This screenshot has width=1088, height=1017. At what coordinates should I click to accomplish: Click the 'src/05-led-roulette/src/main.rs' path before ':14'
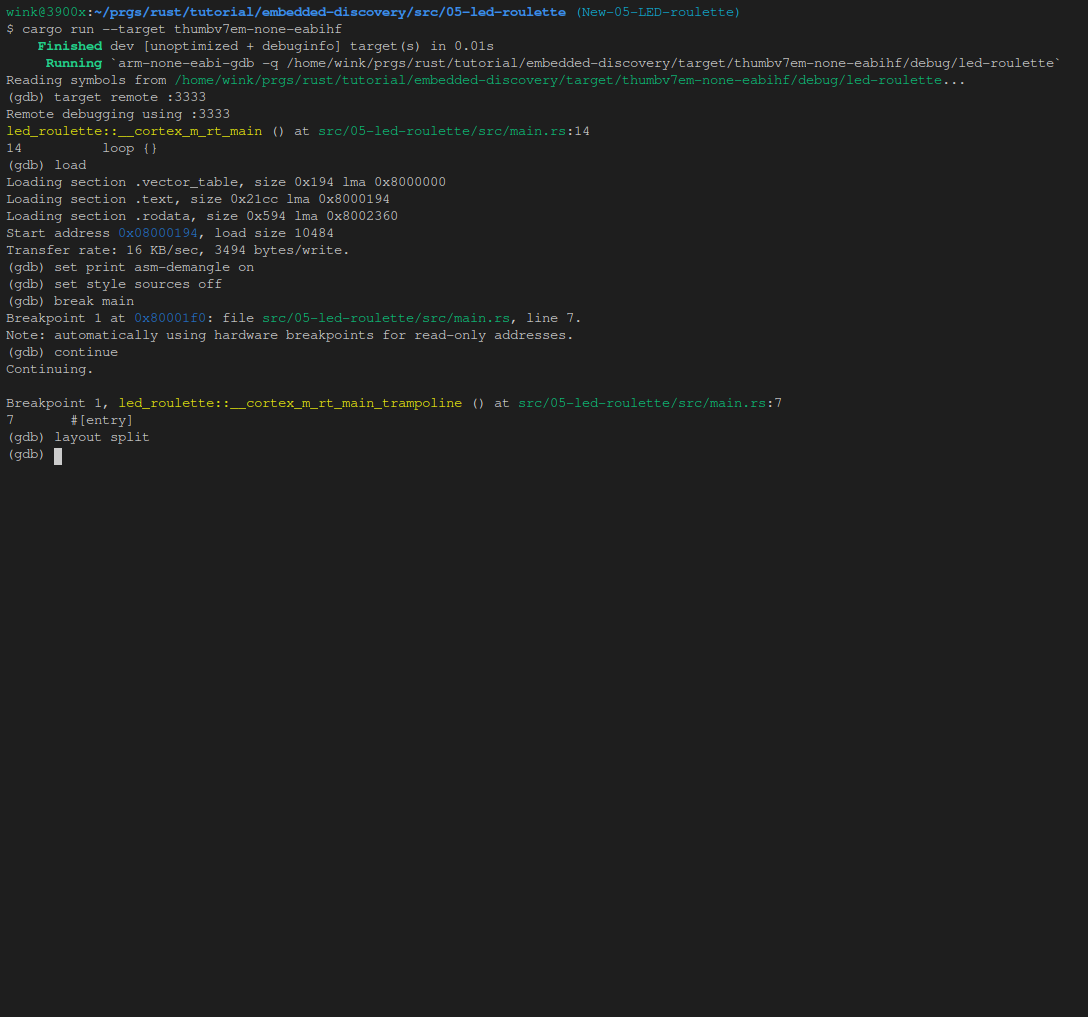[442, 131]
